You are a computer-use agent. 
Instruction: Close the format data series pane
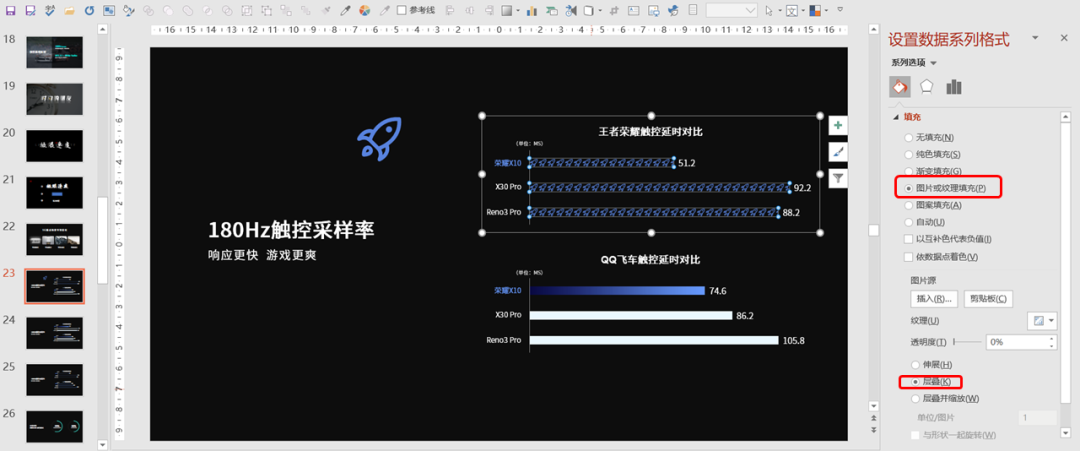coord(1064,38)
